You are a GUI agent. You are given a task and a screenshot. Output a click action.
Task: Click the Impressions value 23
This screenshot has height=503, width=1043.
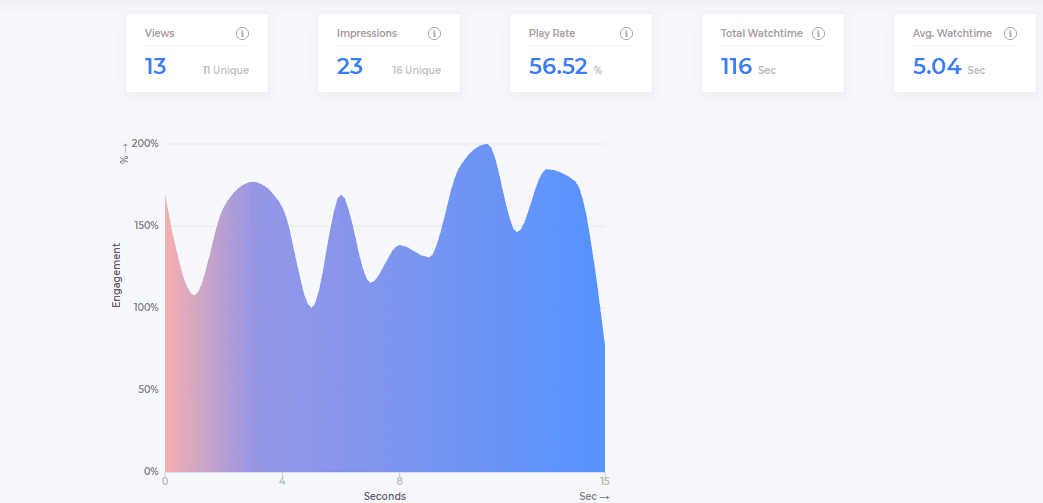[349, 67]
